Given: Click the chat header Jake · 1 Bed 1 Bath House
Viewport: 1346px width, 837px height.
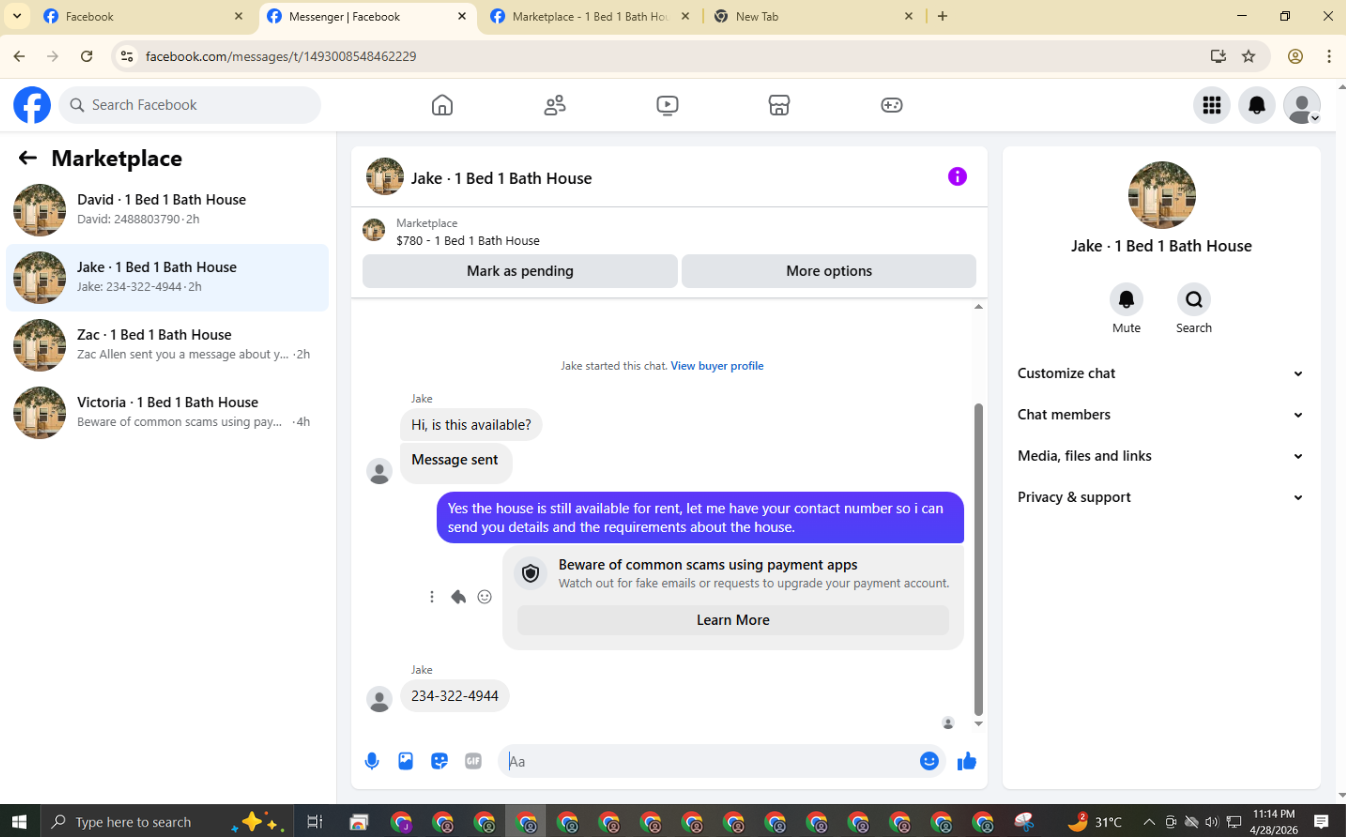Looking at the screenshot, I should pyautogui.click(x=501, y=178).
